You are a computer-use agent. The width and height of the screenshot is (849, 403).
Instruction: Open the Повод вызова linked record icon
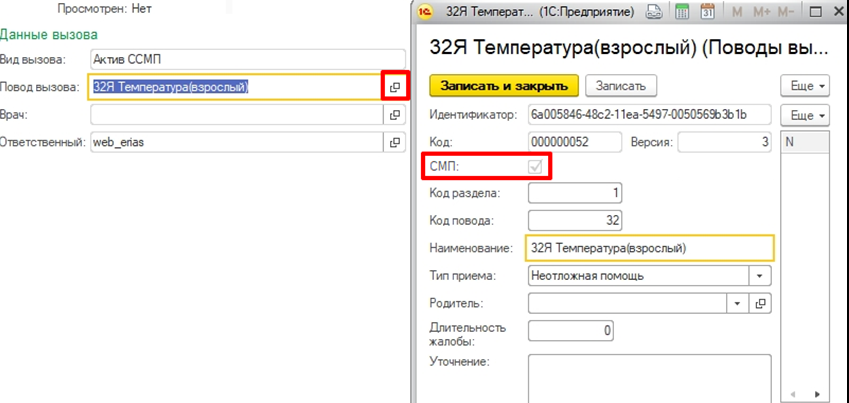[x=395, y=87]
